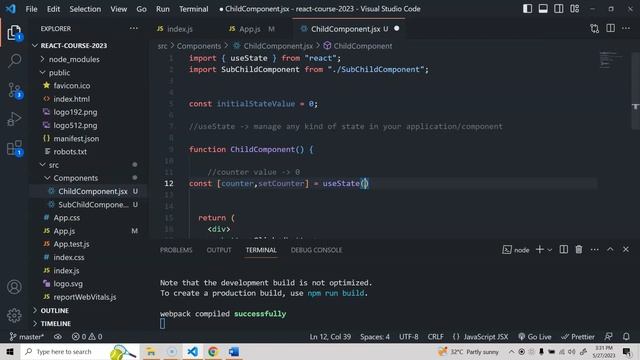Open Visual Studio Code from taskbar

(x=193, y=351)
